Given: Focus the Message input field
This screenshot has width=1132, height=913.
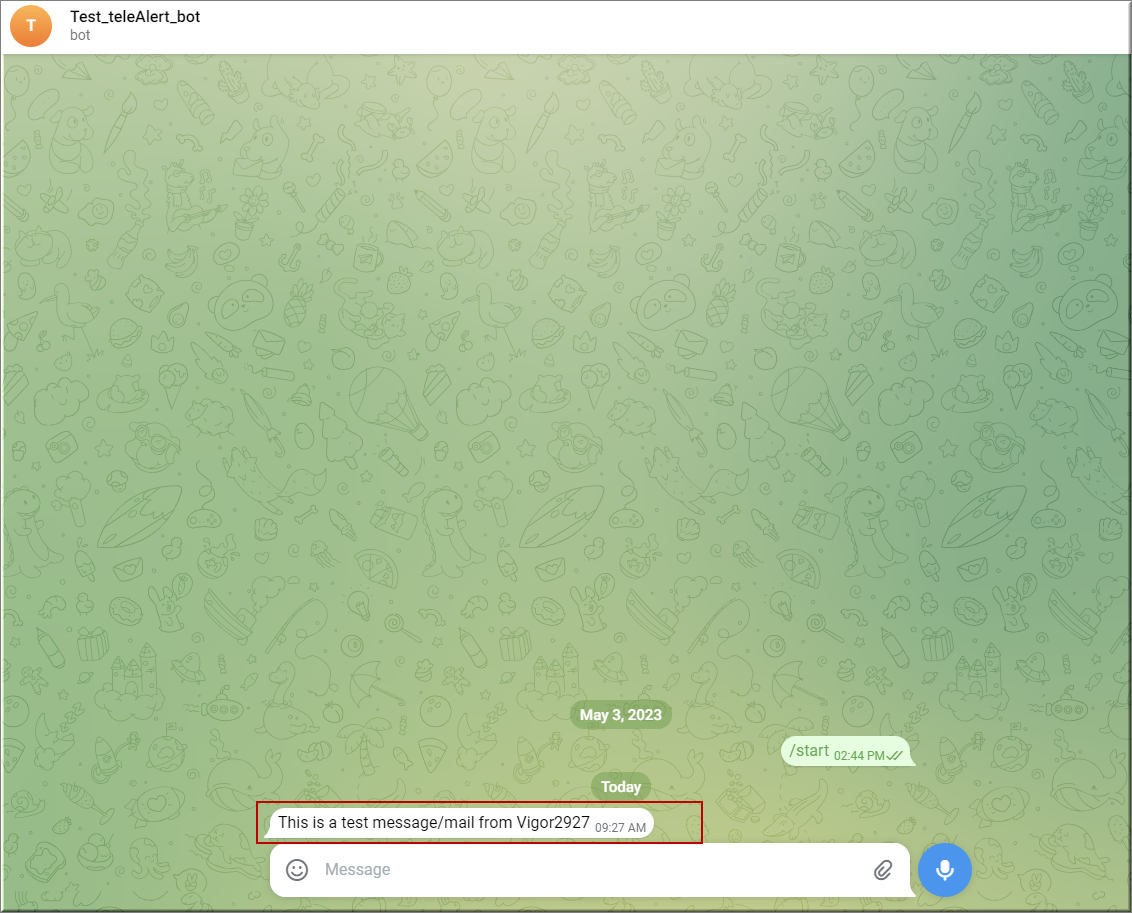Looking at the screenshot, I should pos(592,870).
